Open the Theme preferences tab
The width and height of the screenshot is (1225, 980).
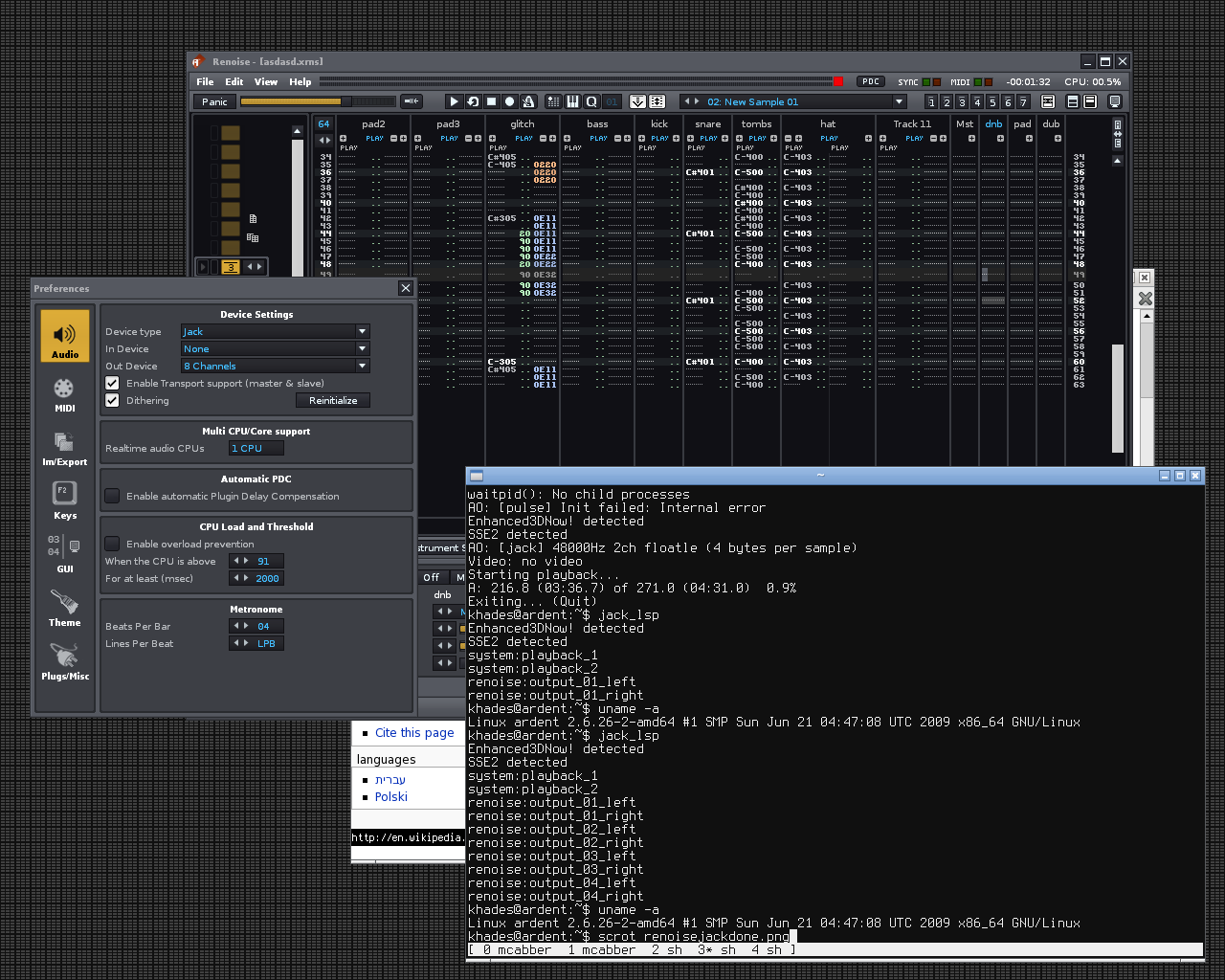coord(65,609)
